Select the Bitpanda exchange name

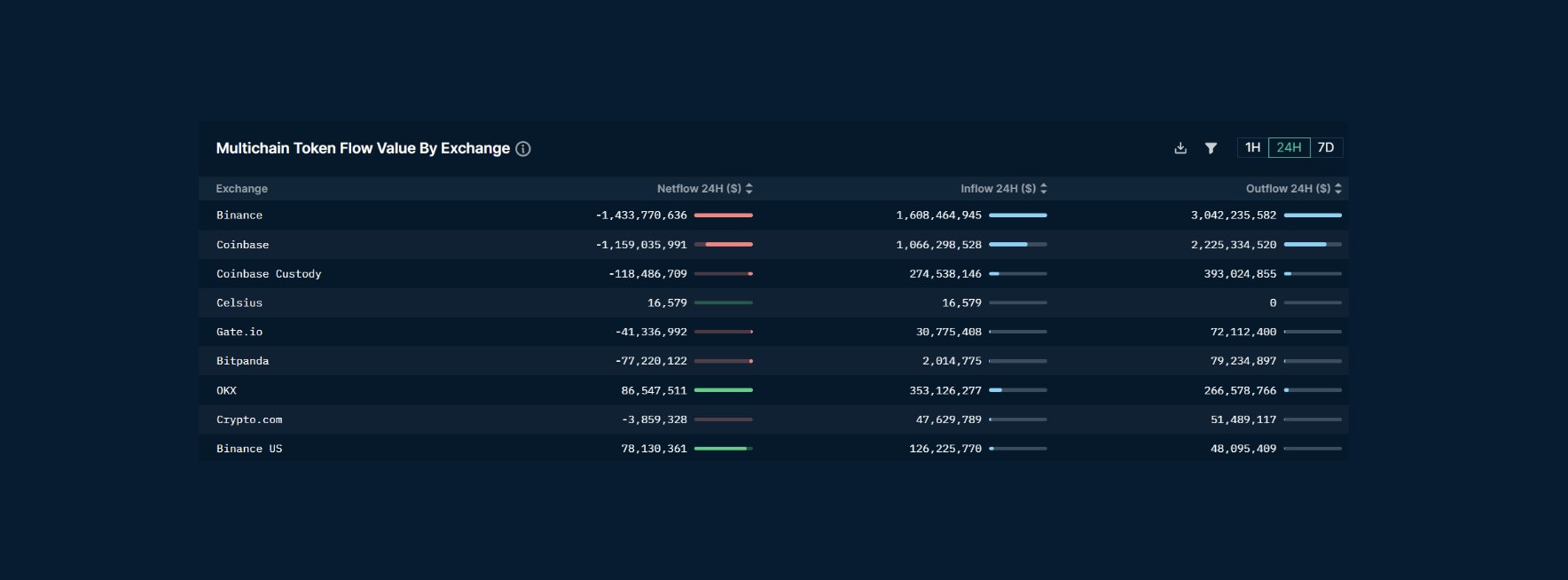pos(242,361)
